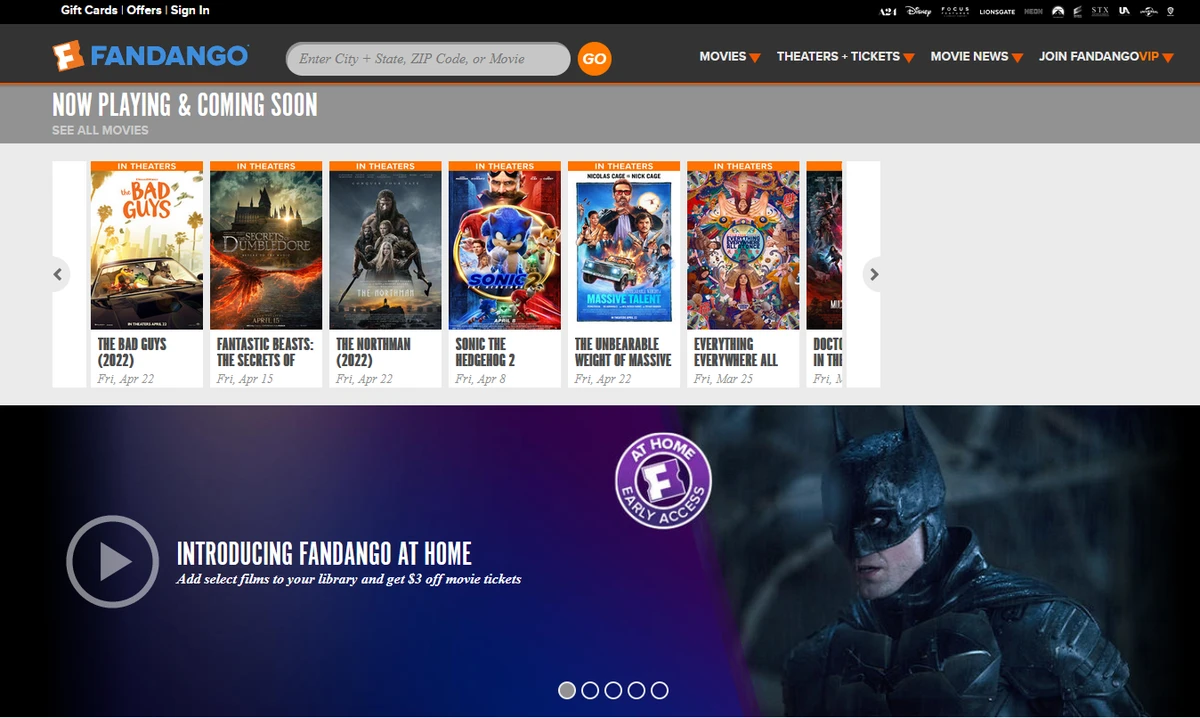Click Everything Everywhere All title text

click(x=736, y=352)
